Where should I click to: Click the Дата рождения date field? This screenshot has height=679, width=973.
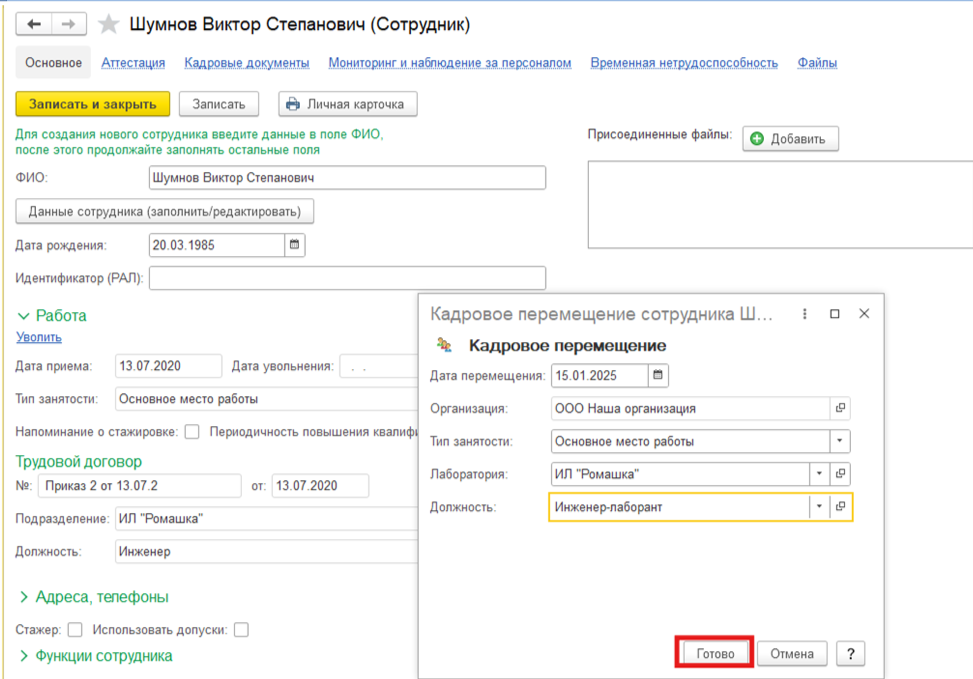click(217, 245)
